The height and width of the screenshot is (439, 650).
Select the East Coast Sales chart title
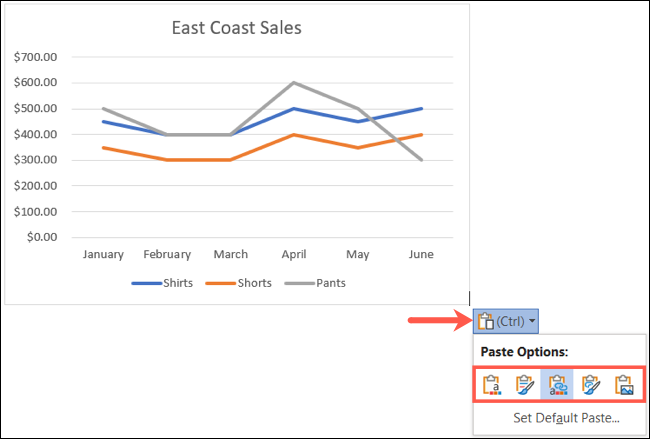click(x=236, y=28)
